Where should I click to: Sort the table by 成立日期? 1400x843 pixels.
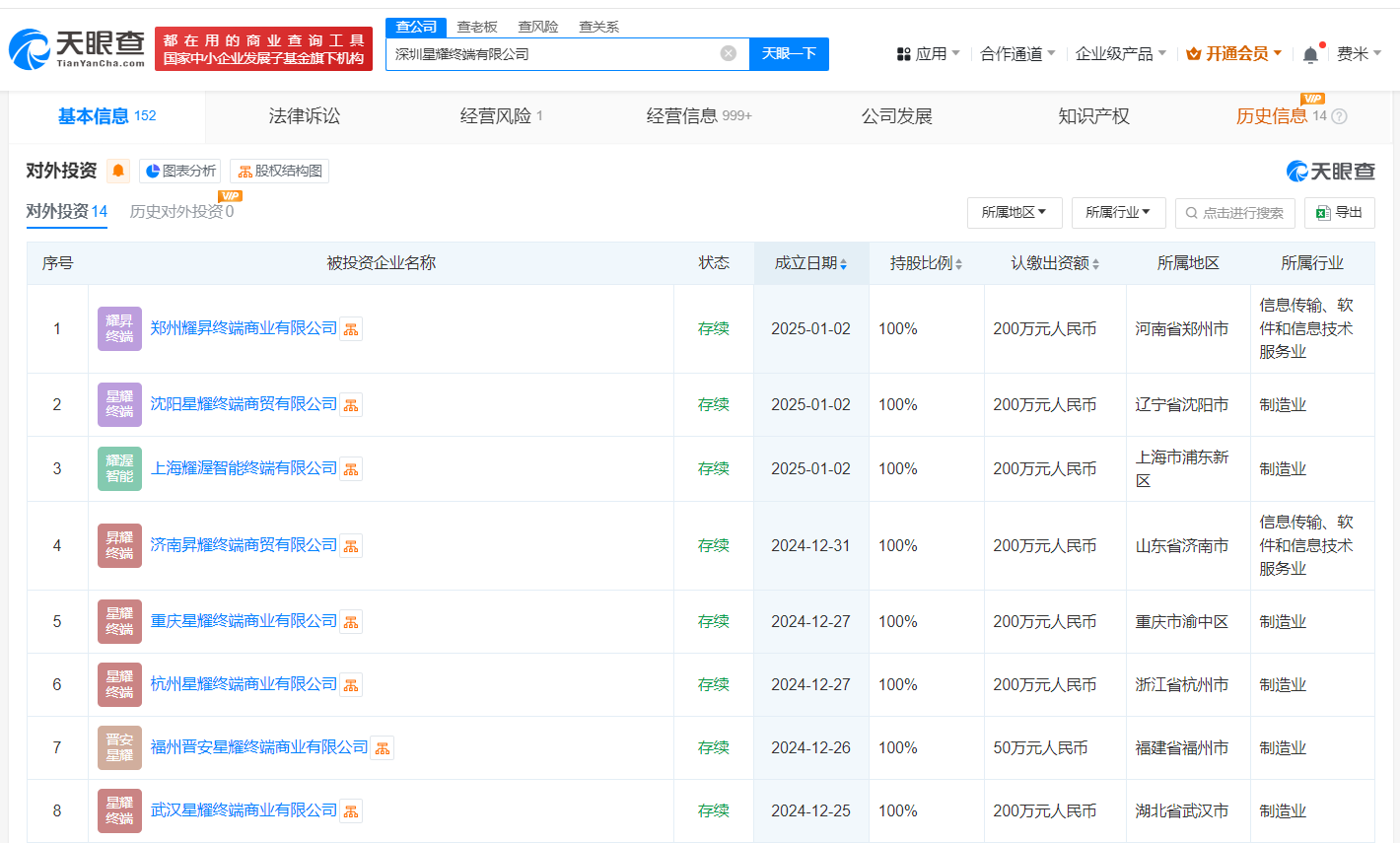pyautogui.click(x=810, y=263)
